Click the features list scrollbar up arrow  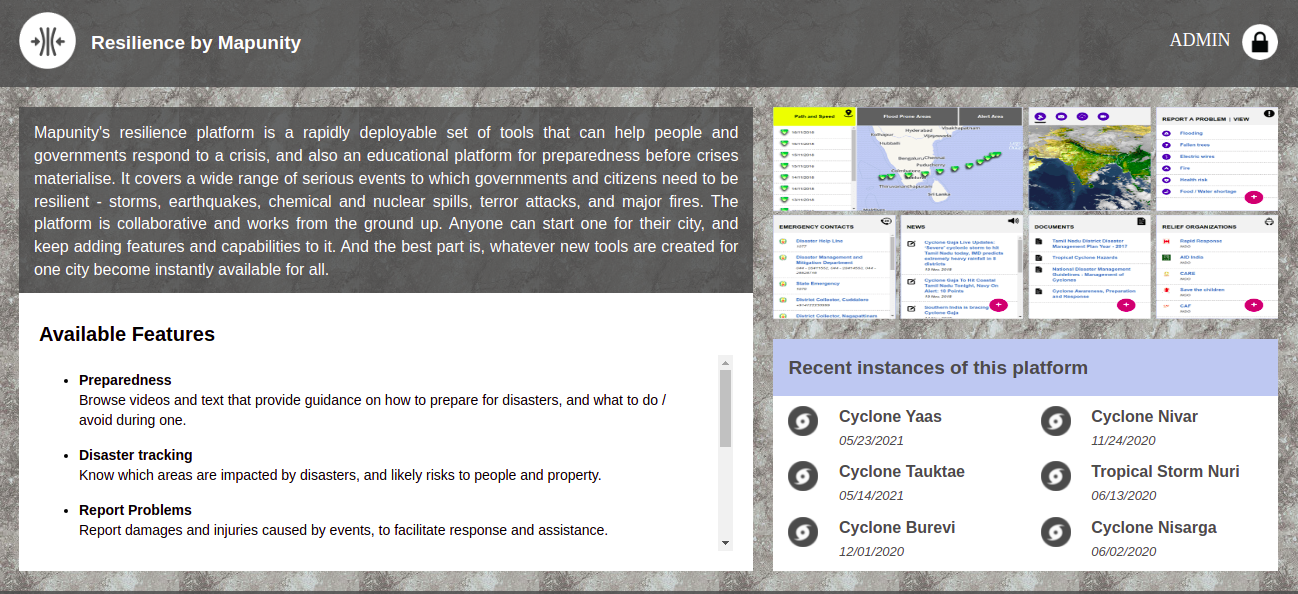pyautogui.click(x=726, y=362)
